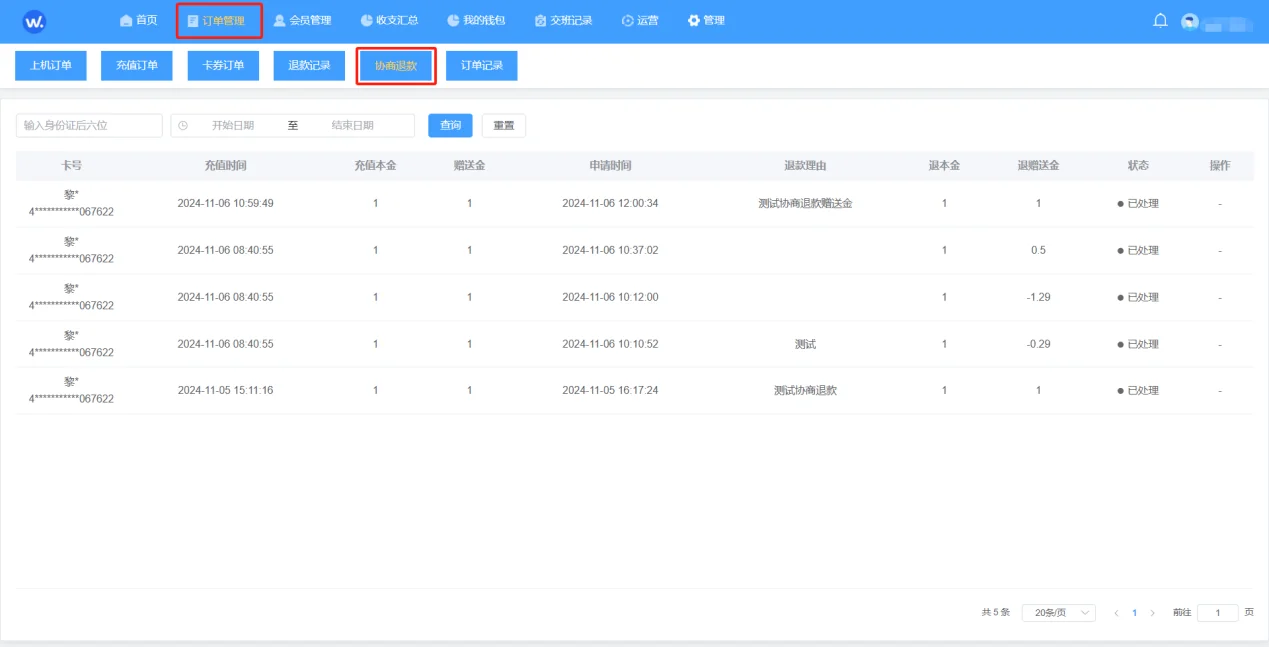Select reason 测试协商退款赠送金
Screen dimensions: 1269x647
[806, 203]
